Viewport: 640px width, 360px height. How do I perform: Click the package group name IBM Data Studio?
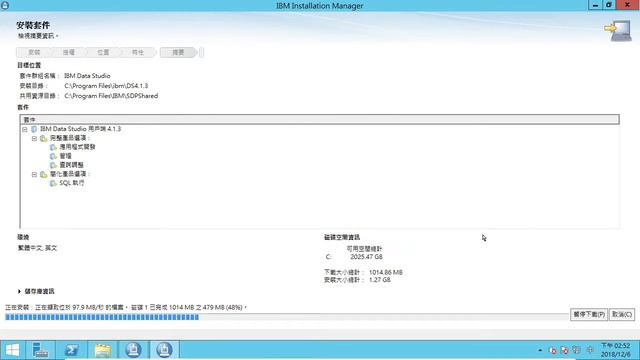pyautogui.click(x=87, y=76)
